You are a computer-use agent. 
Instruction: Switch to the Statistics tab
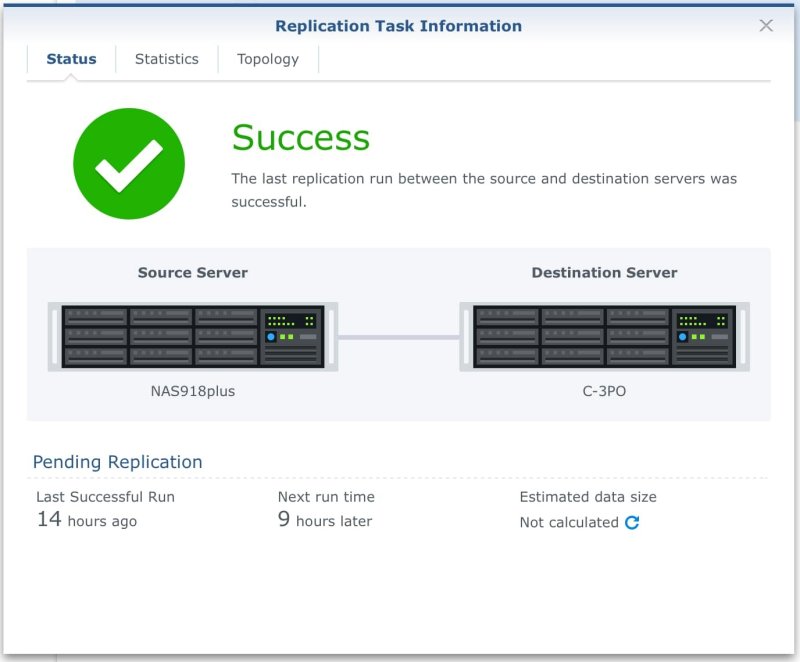tap(166, 59)
